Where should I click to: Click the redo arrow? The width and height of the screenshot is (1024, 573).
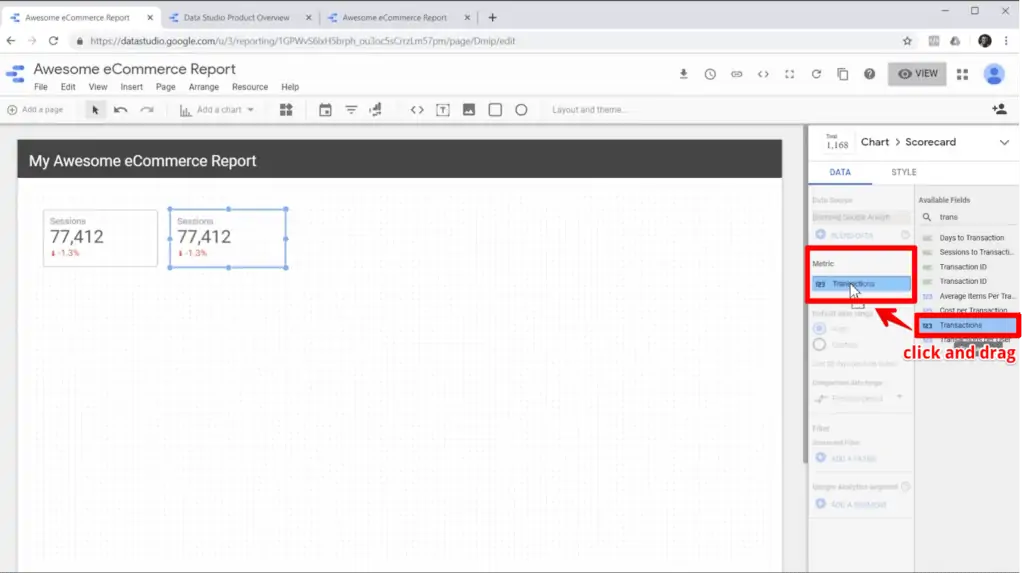[147, 110]
